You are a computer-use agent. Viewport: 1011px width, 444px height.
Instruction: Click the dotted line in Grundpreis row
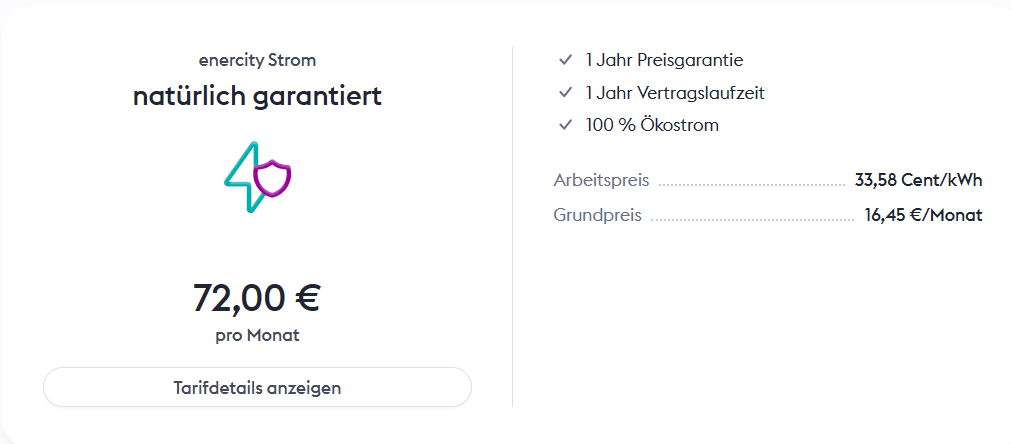(x=753, y=219)
